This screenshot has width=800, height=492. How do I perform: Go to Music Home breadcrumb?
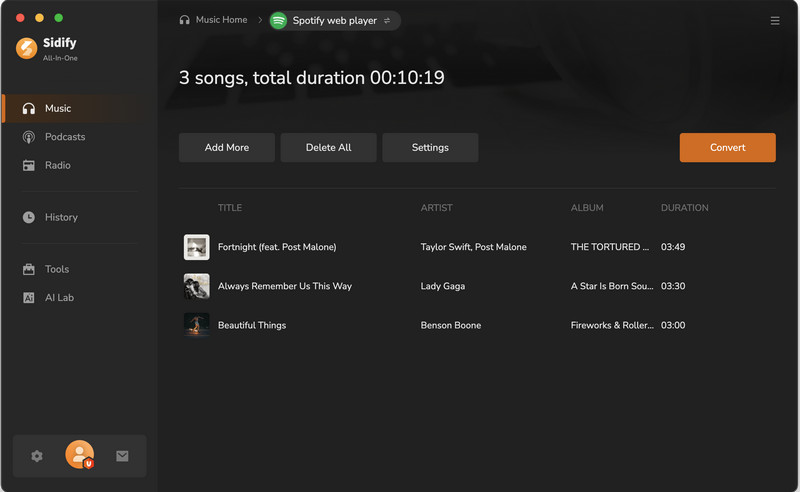pos(221,20)
